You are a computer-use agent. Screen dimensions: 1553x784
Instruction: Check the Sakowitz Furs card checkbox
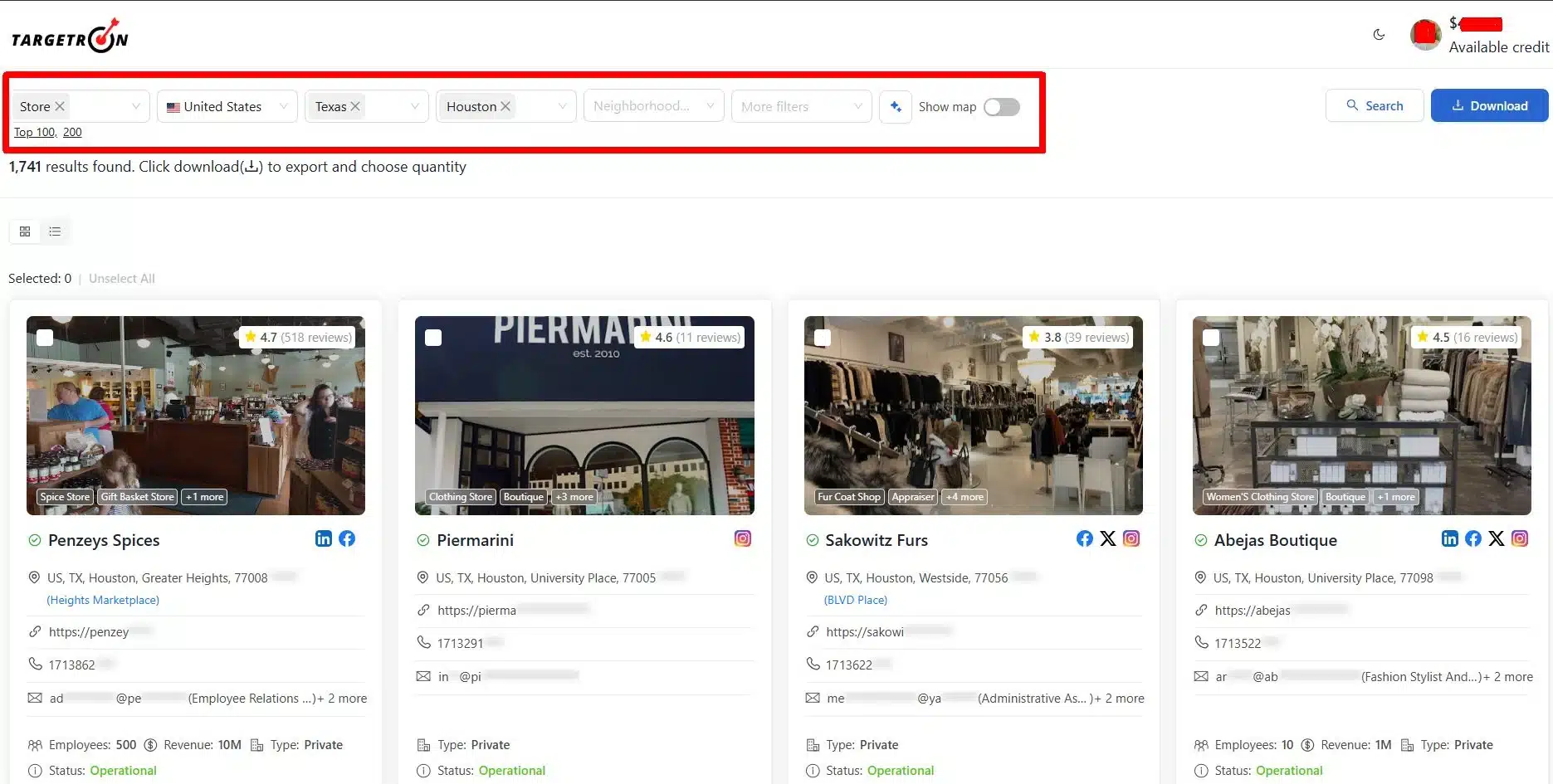click(822, 338)
